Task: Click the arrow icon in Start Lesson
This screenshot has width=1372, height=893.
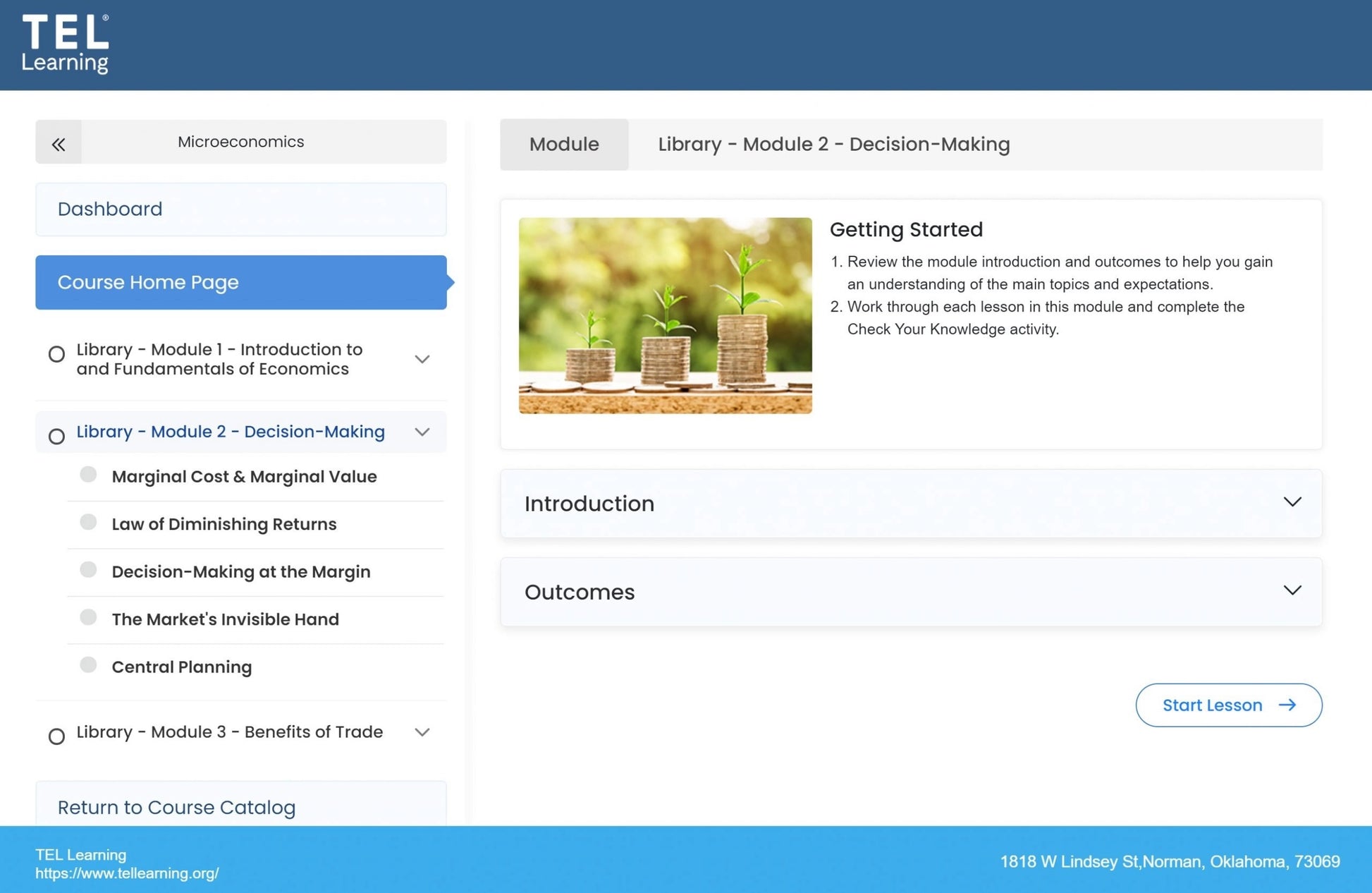Action: (x=1287, y=705)
